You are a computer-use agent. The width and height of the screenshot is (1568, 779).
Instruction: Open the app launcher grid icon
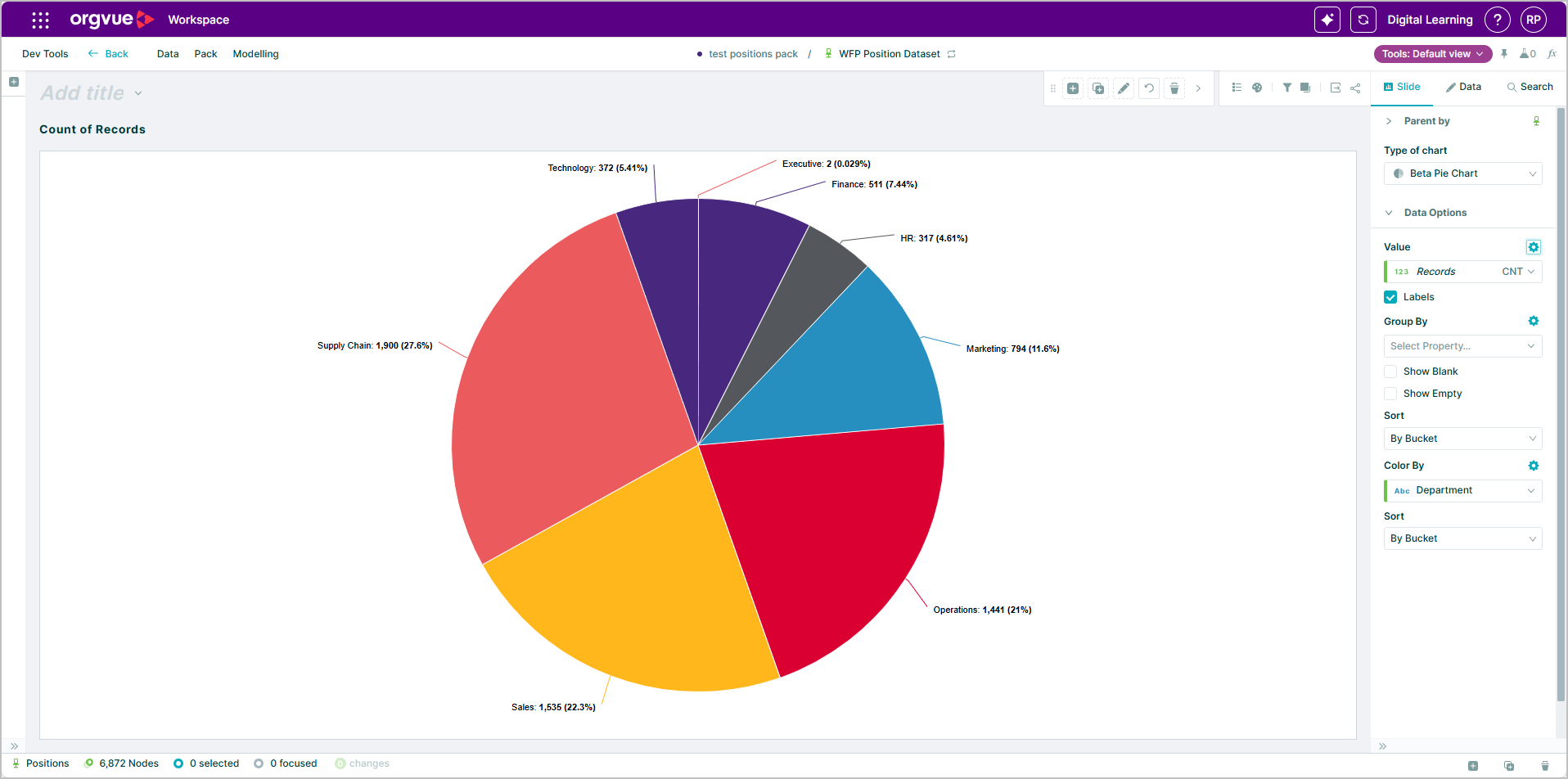pos(40,20)
